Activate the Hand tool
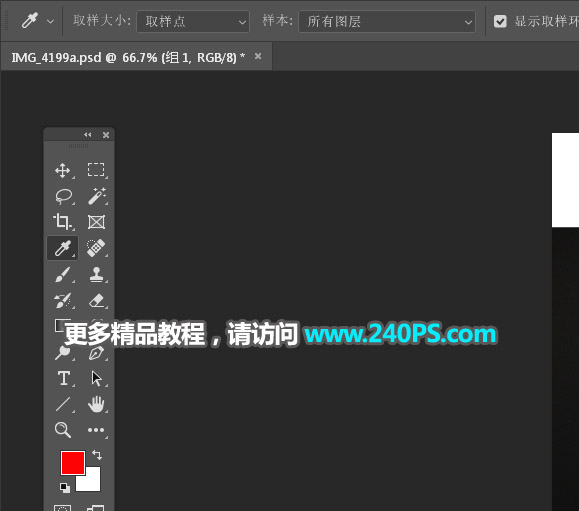Viewport: 579px width, 511px height. pos(96,404)
